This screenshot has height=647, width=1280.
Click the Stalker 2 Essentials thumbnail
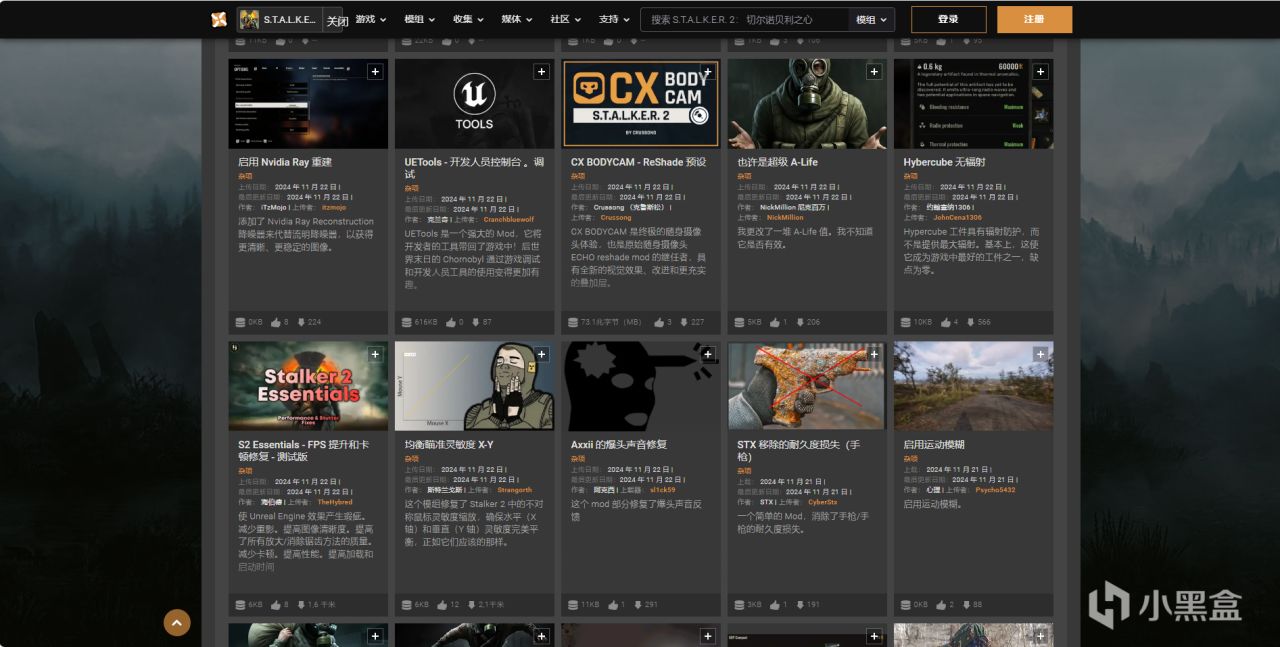tap(308, 386)
